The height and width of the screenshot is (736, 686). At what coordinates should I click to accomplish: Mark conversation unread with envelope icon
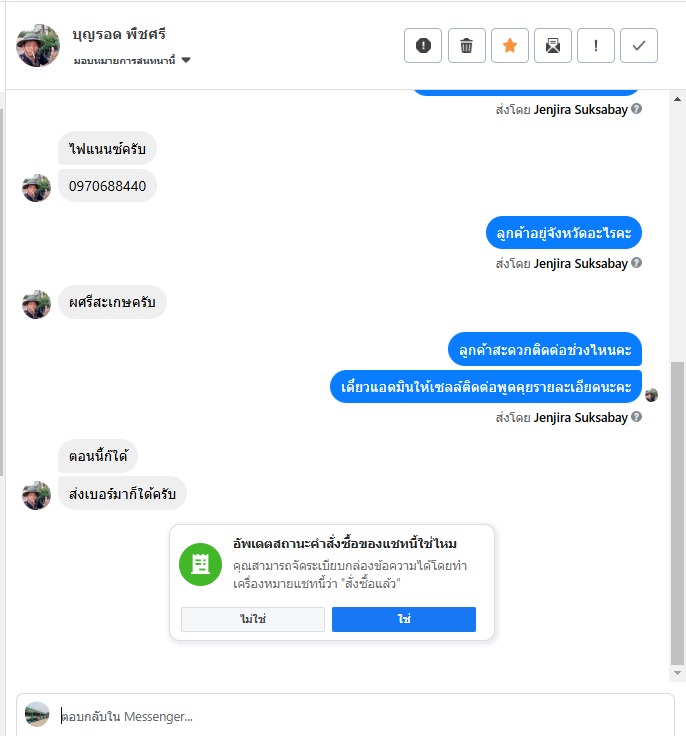point(553,46)
